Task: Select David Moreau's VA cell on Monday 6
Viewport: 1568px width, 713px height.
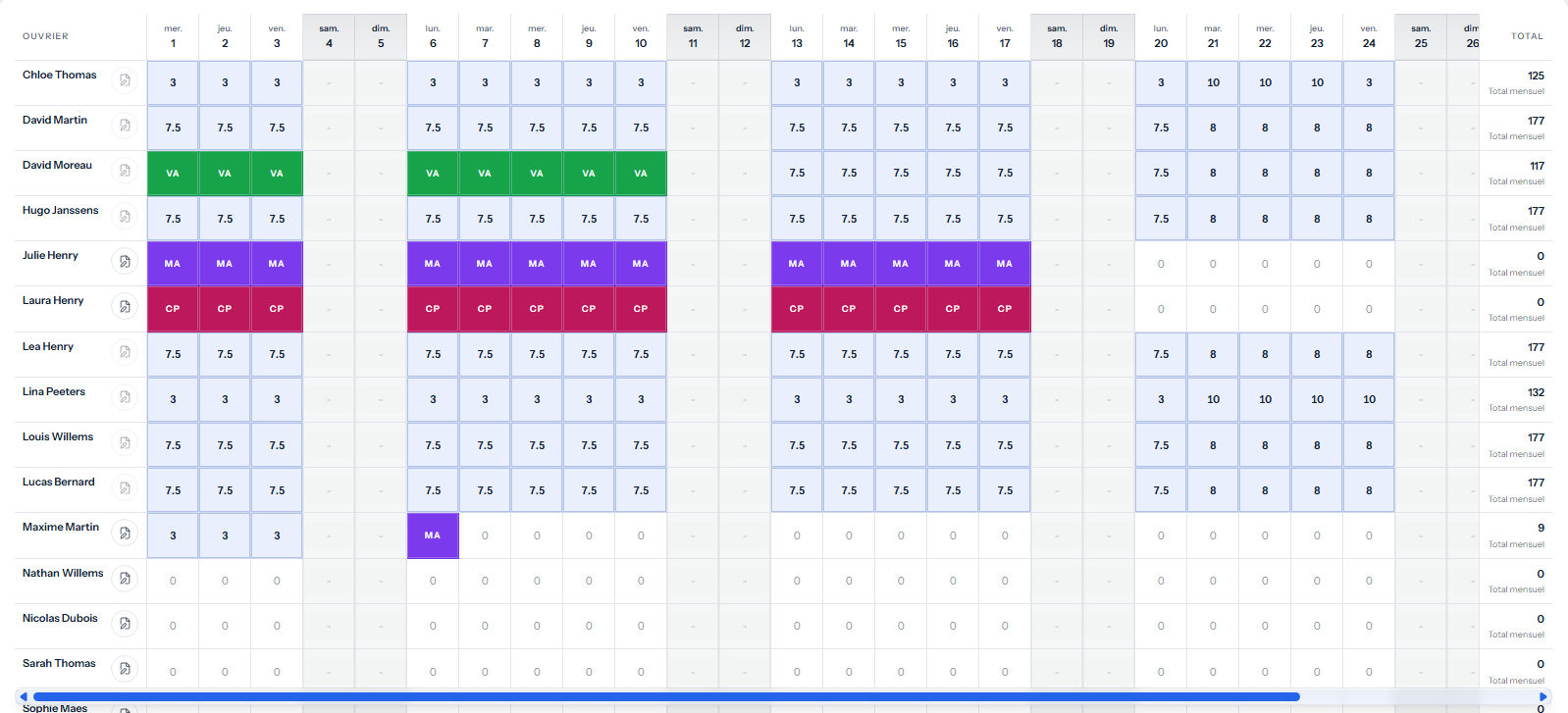Action: (x=433, y=174)
